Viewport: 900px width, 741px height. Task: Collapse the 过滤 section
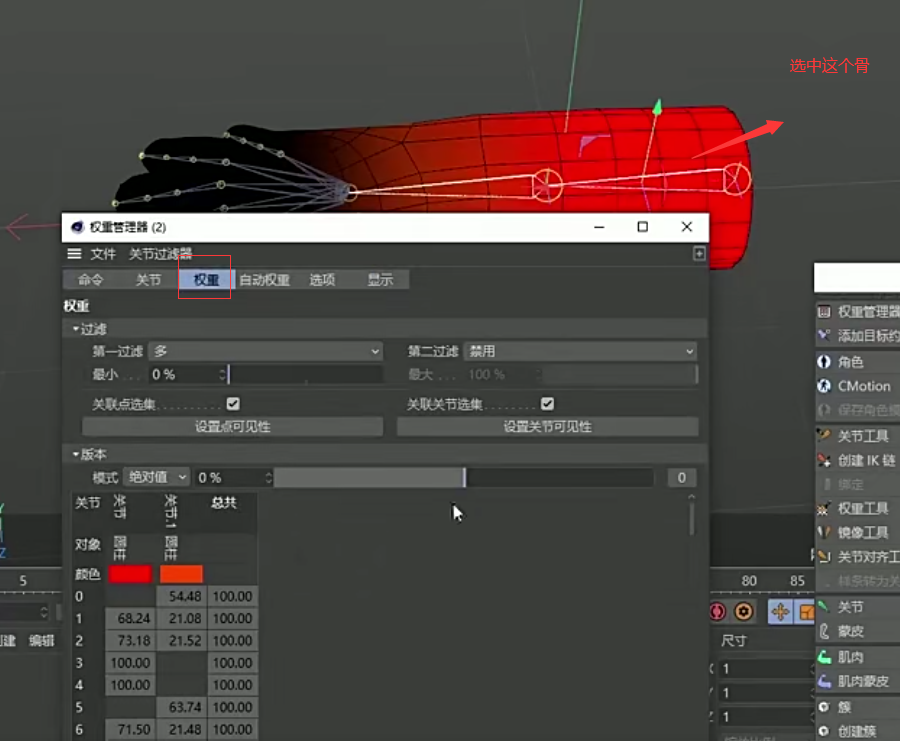click(75, 329)
